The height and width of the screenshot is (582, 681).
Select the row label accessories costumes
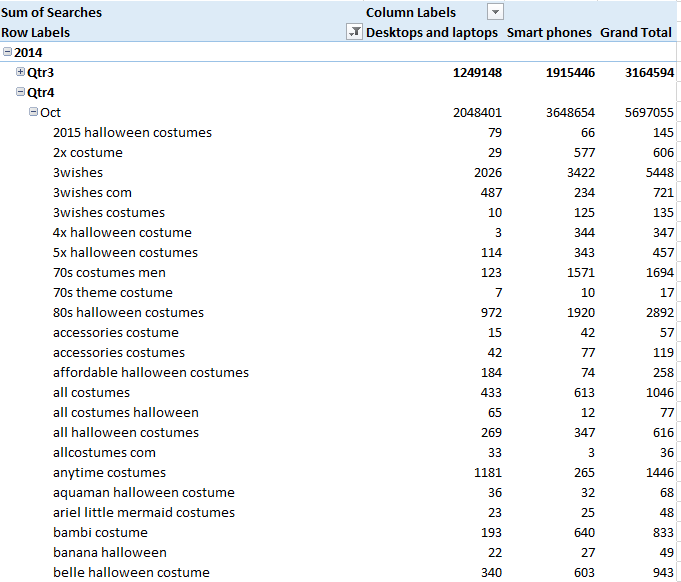pyautogui.click(x=119, y=352)
